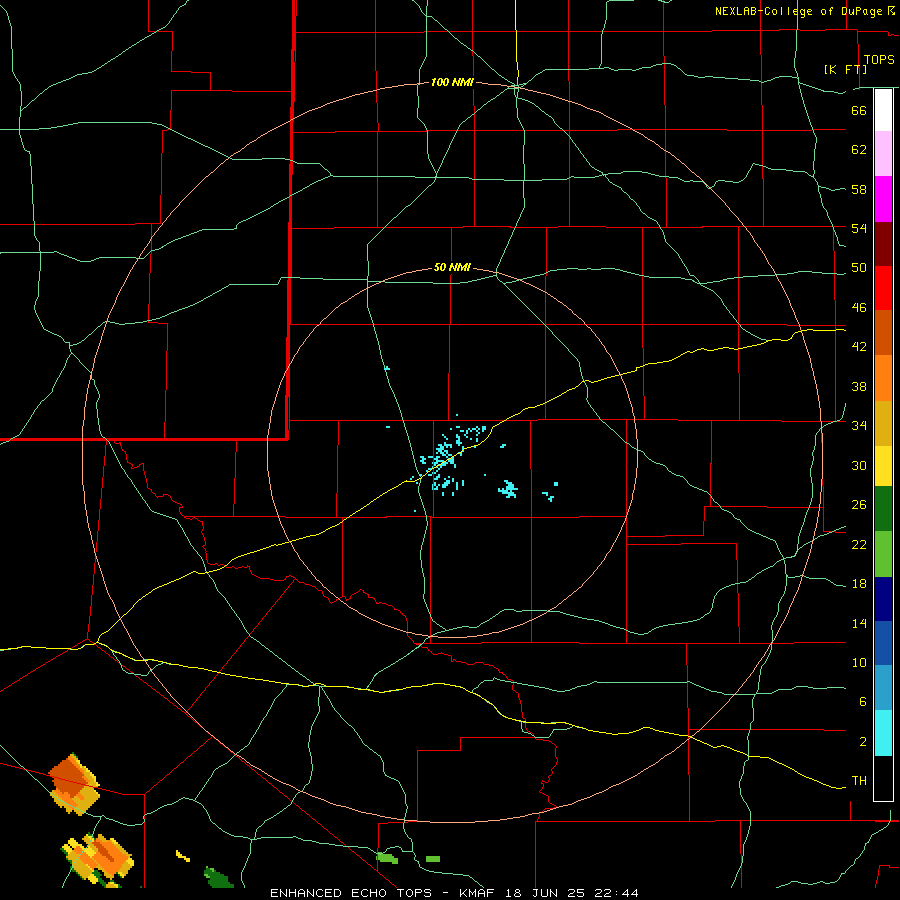Click the '22' legend value

coord(859,544)
